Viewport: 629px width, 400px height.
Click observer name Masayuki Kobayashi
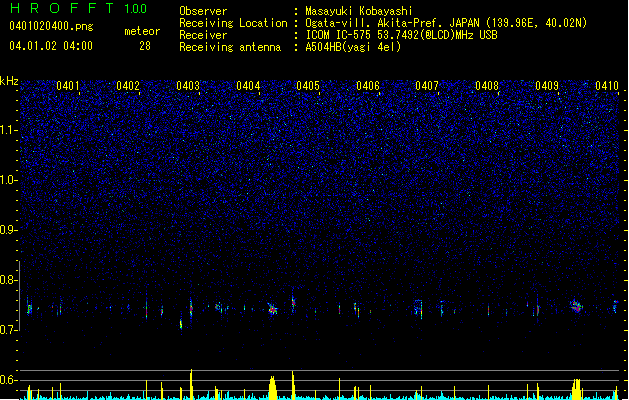(359, 11)
